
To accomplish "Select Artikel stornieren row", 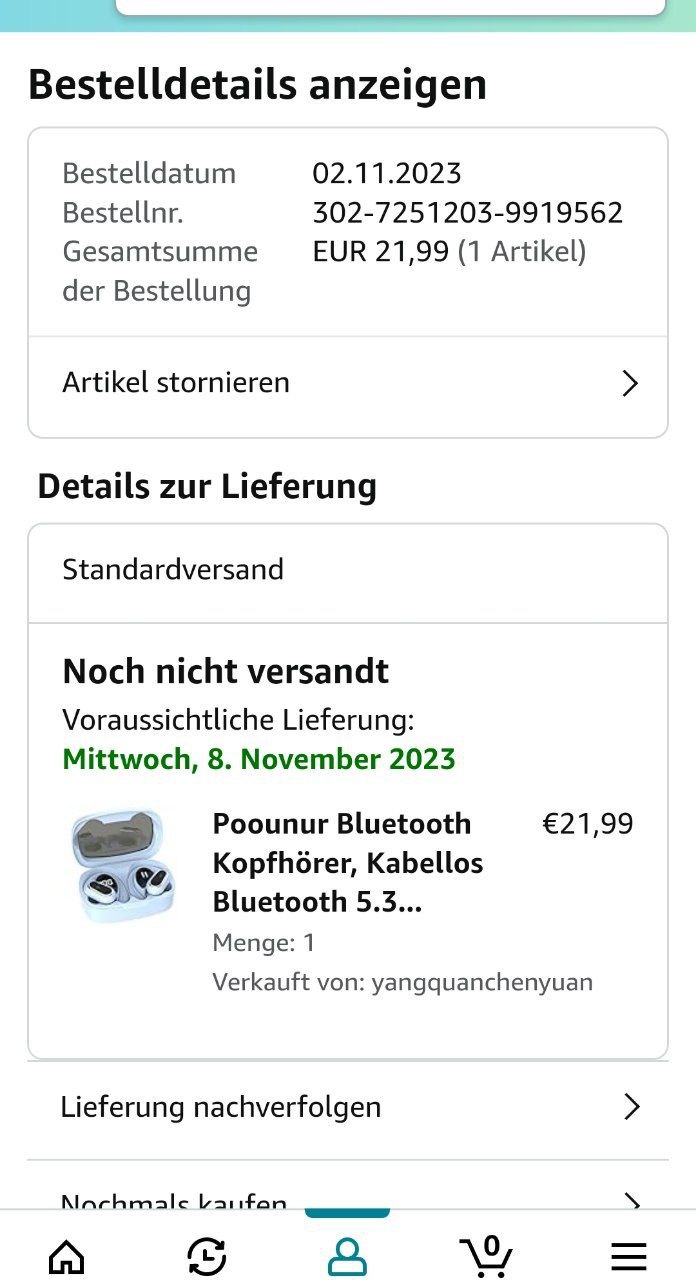I will tap(348, 384).
